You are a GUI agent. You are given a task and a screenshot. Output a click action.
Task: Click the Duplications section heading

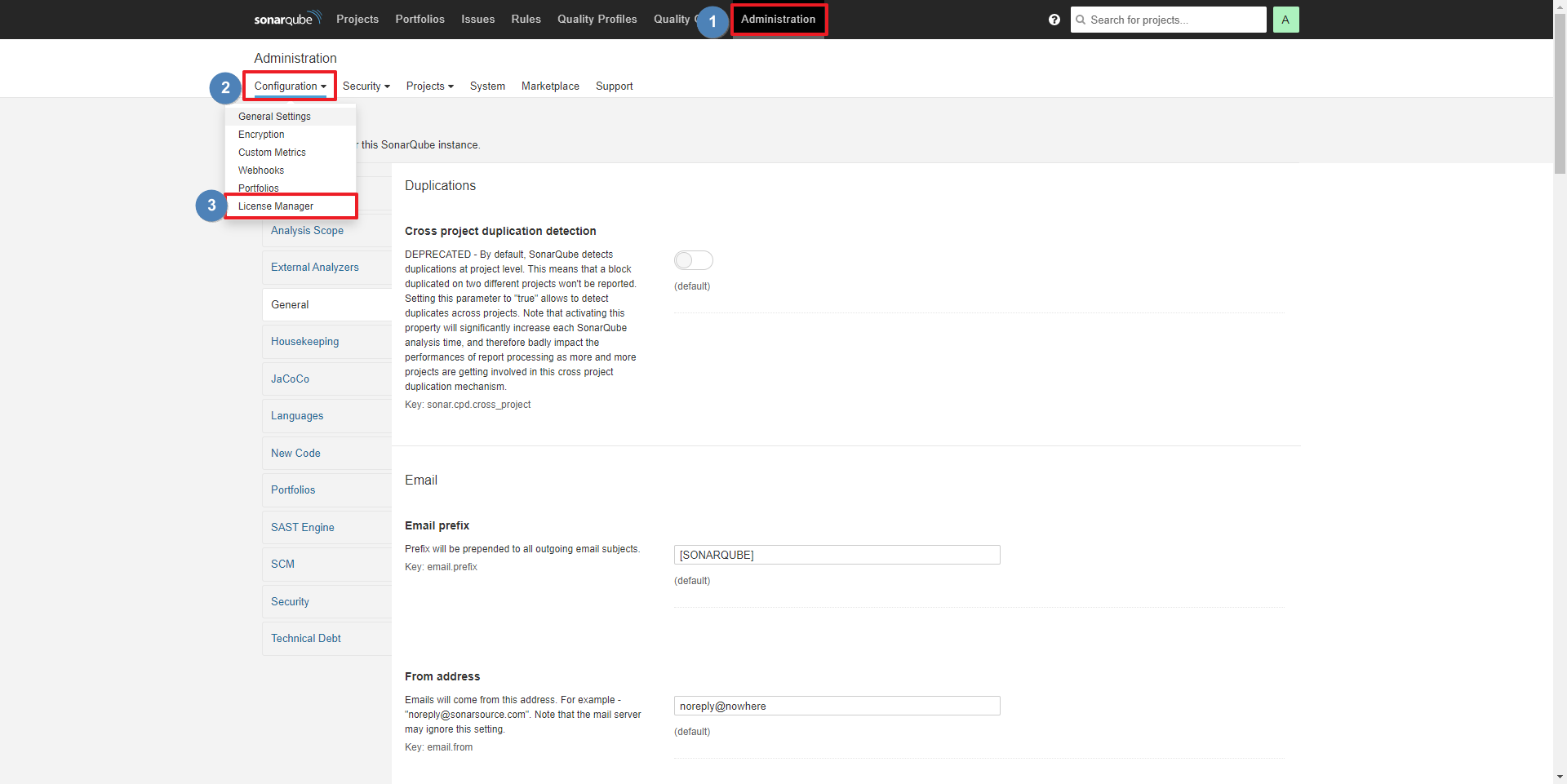[x=440, y=186]
